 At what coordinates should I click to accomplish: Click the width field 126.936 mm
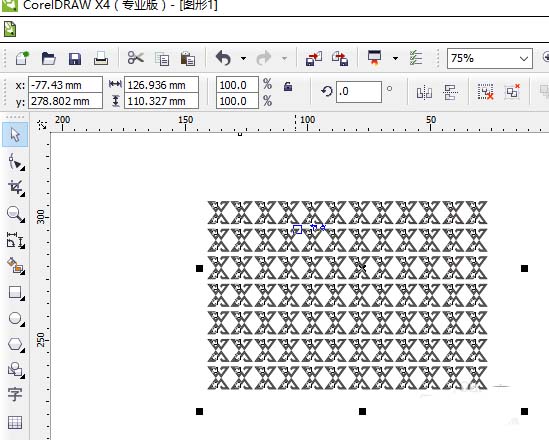(161, 85)
